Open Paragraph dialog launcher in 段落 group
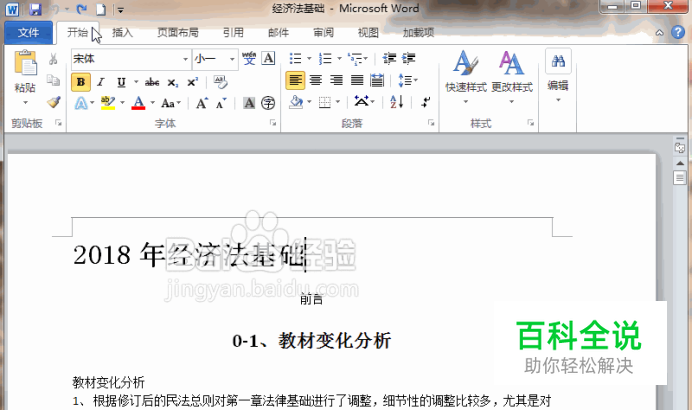The image size is (692, 410). pos(431,123)
